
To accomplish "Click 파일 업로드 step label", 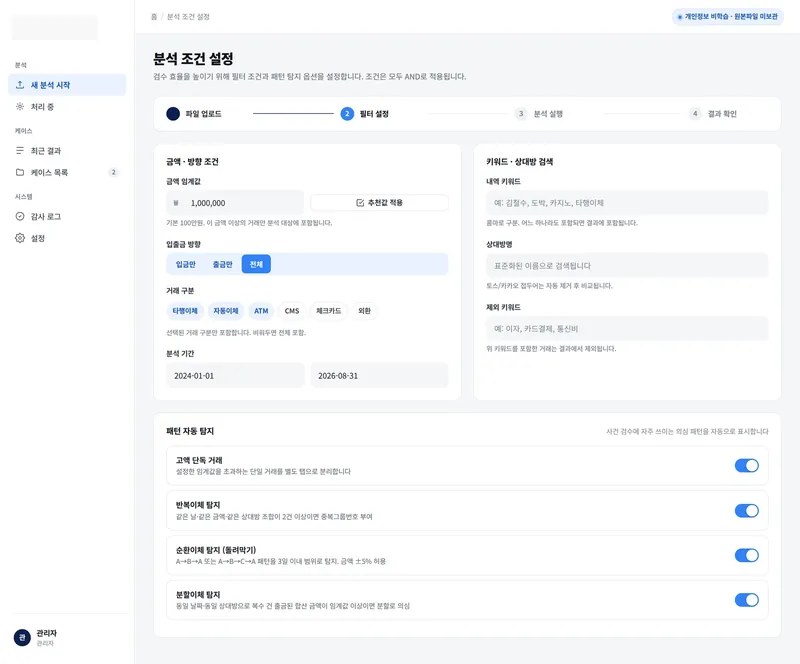I will [203, 114].
